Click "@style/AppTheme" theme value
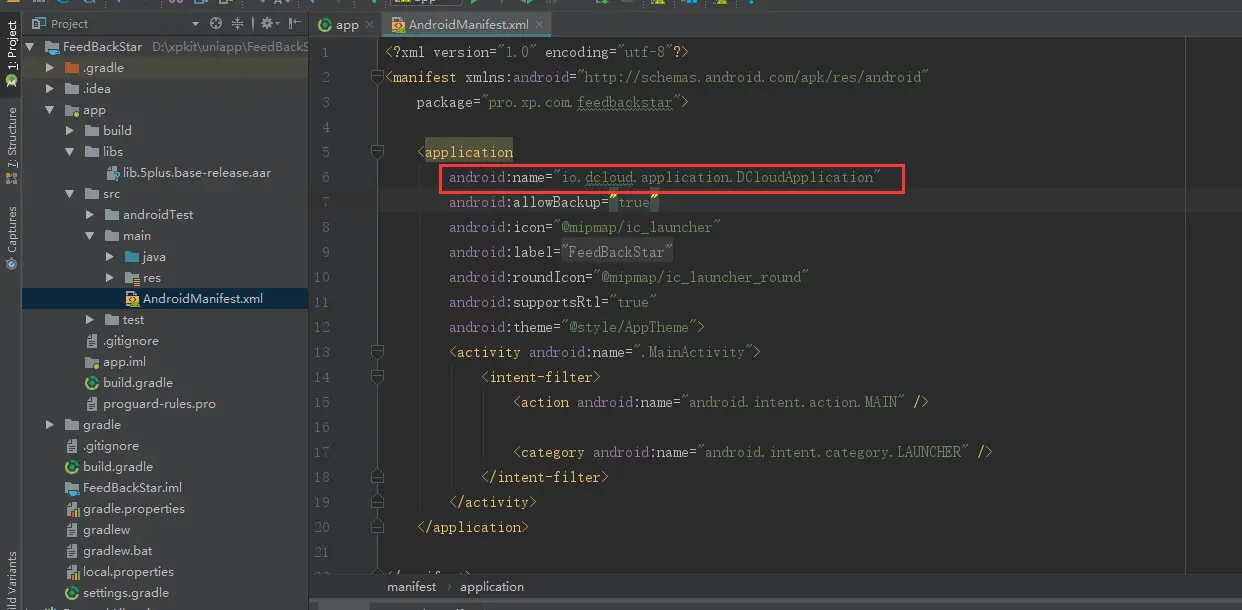Image resolution: width=1242 pixels, height=610 pixels. 629,327
